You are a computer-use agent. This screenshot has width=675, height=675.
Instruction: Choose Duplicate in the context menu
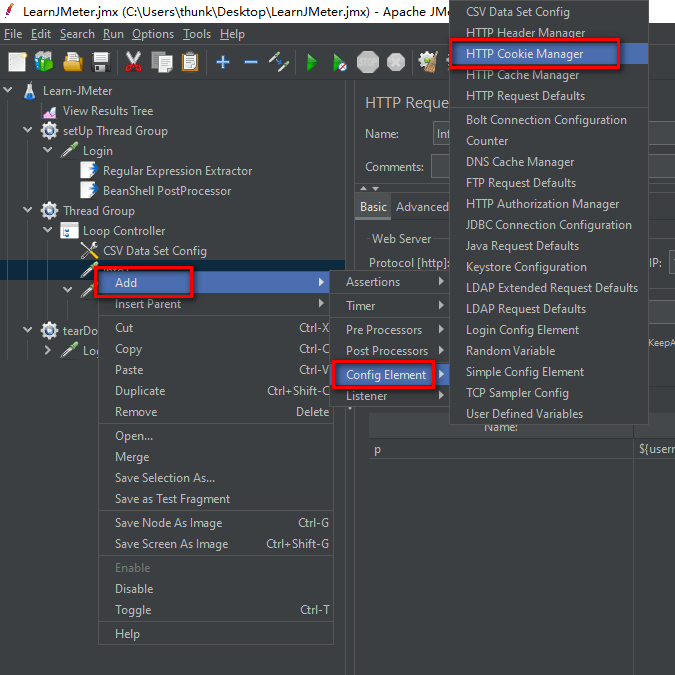pos(214,391)
